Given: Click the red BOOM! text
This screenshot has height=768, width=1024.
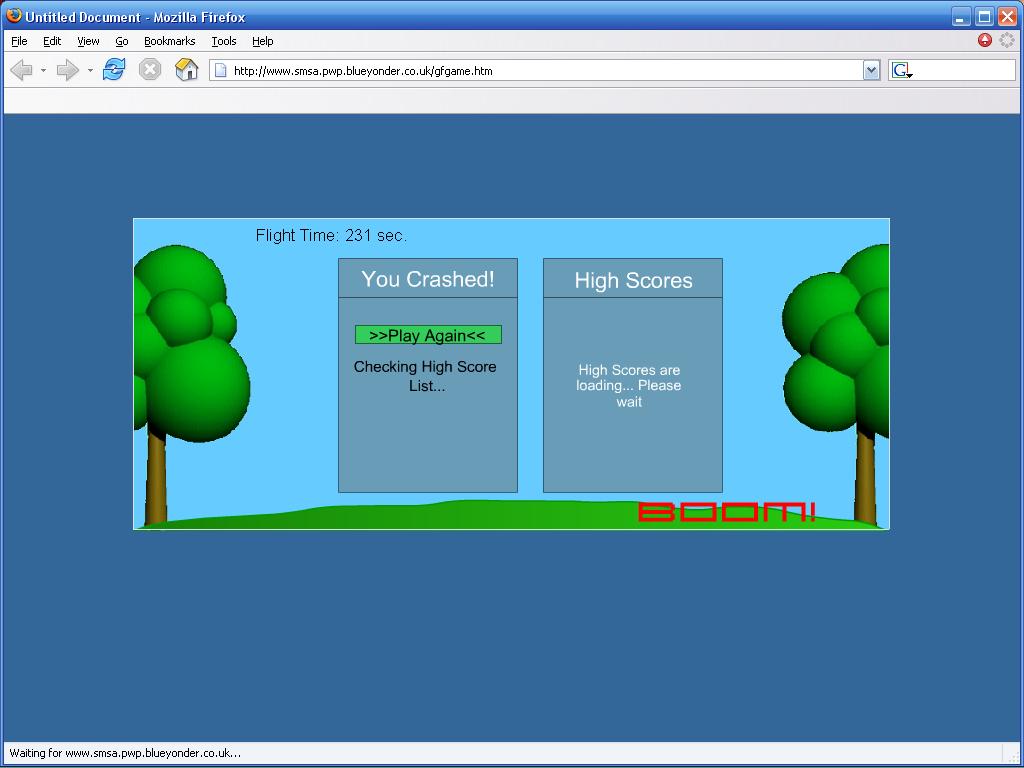Looking at the screenshot, I should point(726,512).
